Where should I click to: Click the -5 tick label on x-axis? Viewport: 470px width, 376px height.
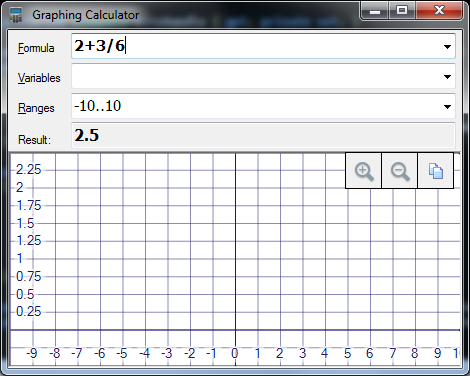(x=122, y=353)
